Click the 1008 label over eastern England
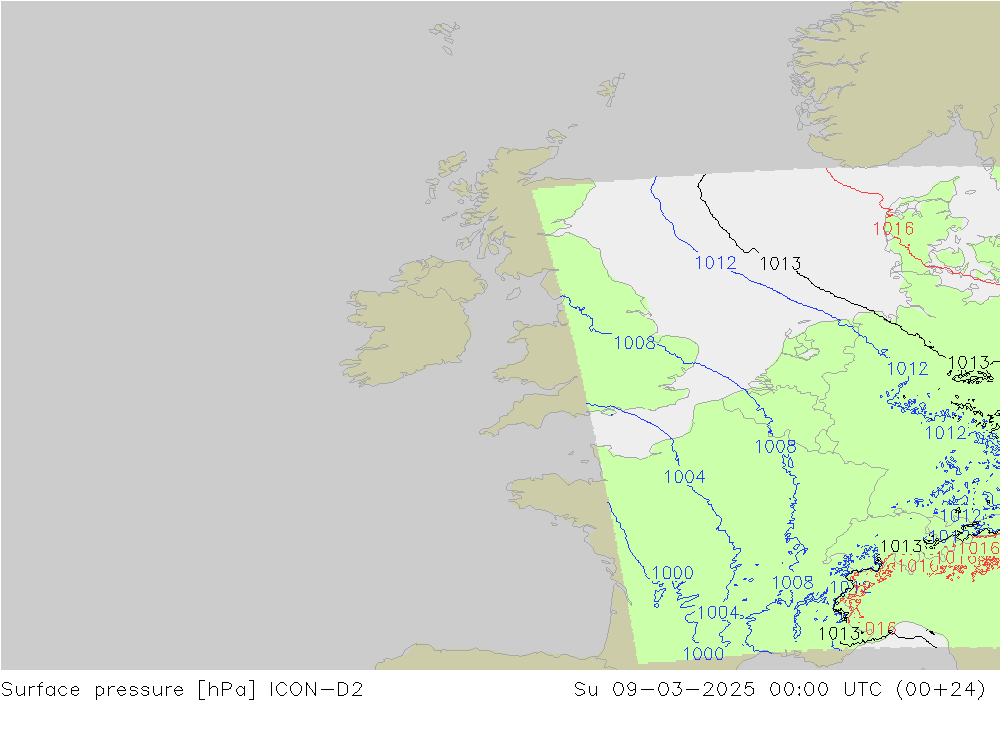 click(635, 343)
